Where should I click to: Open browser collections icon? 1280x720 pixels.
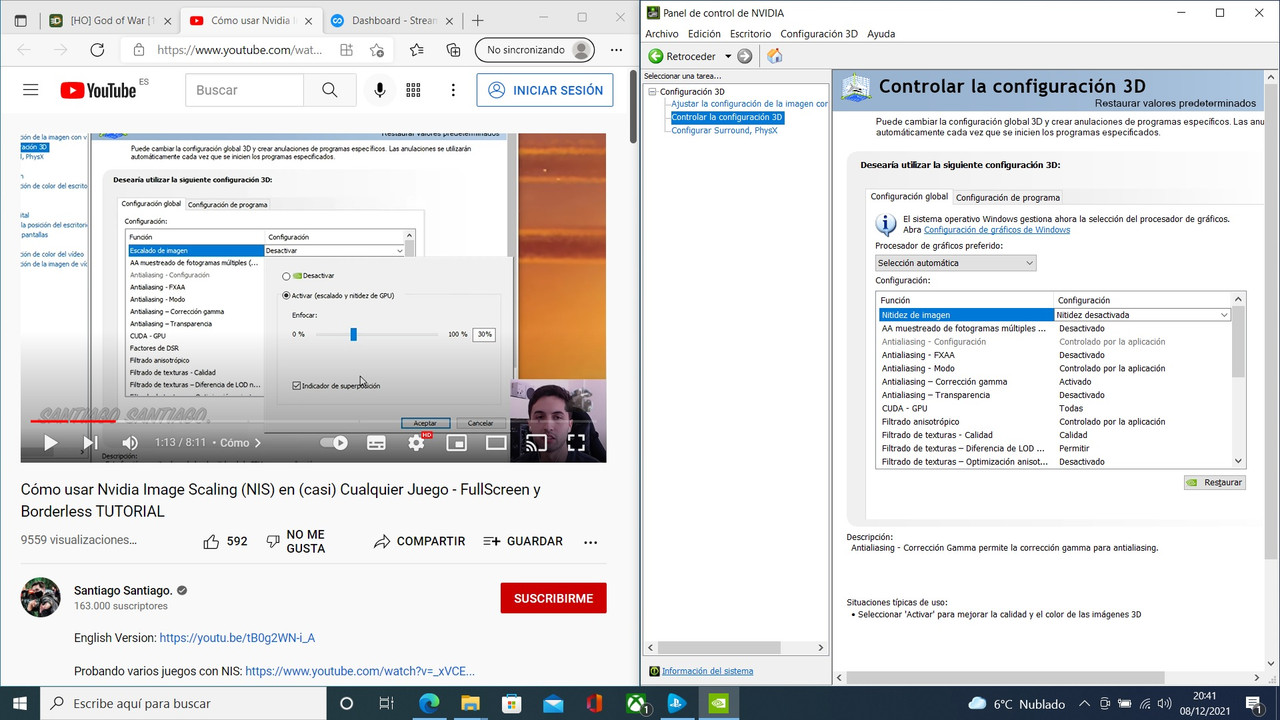(453, 50)
